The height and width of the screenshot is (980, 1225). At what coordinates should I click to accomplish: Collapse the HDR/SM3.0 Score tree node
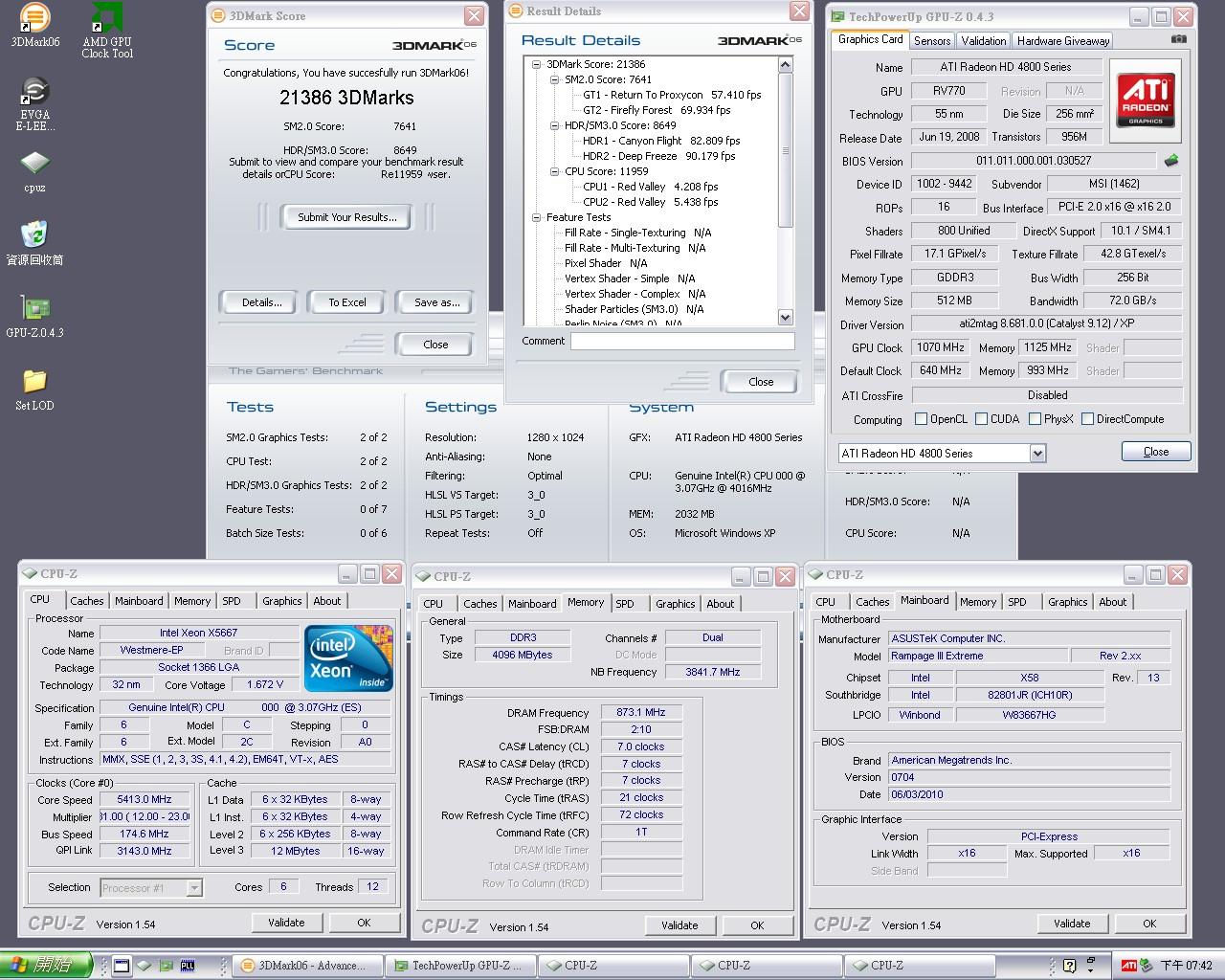click(554, 125)
